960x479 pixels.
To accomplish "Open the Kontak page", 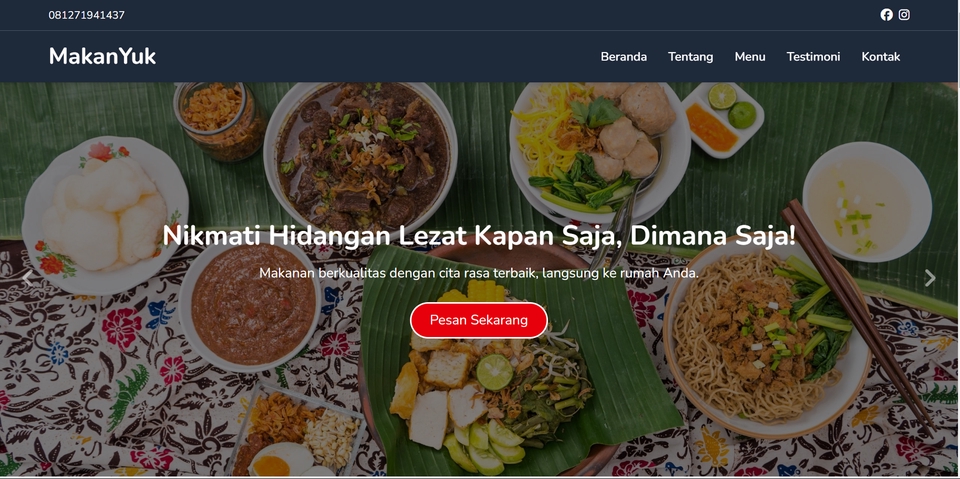I will pos(880,57).
